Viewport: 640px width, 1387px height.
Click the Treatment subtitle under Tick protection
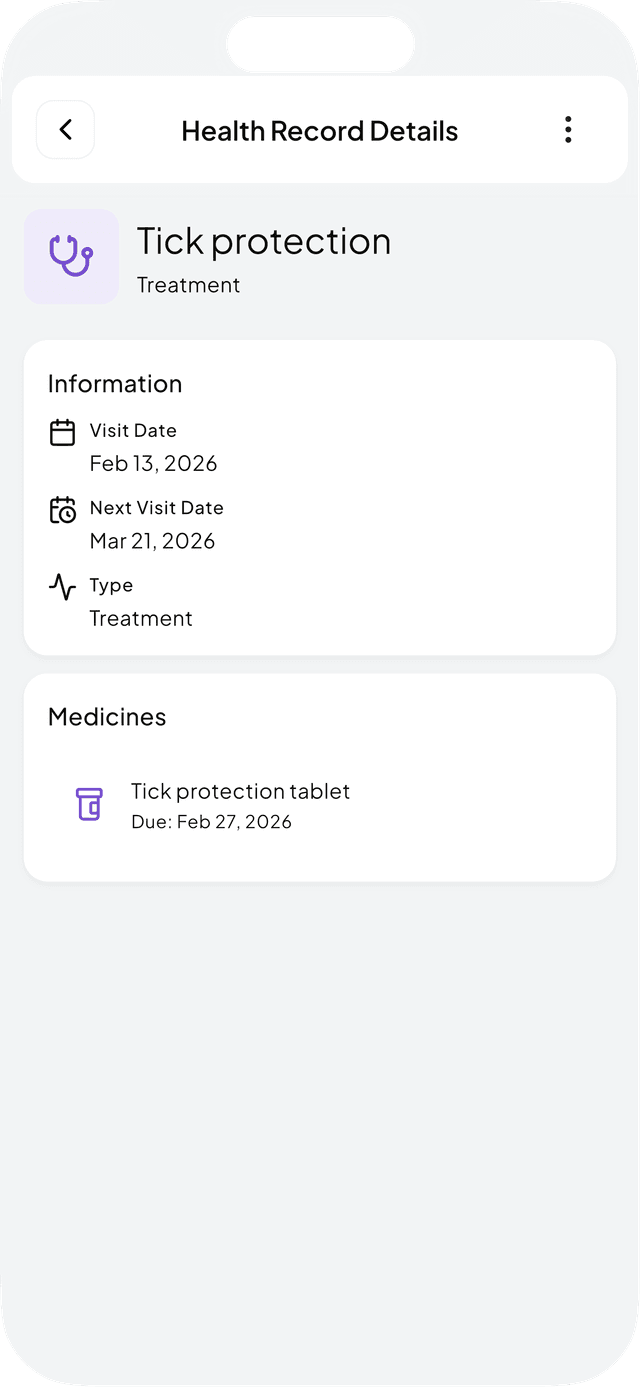click(189, 285)
